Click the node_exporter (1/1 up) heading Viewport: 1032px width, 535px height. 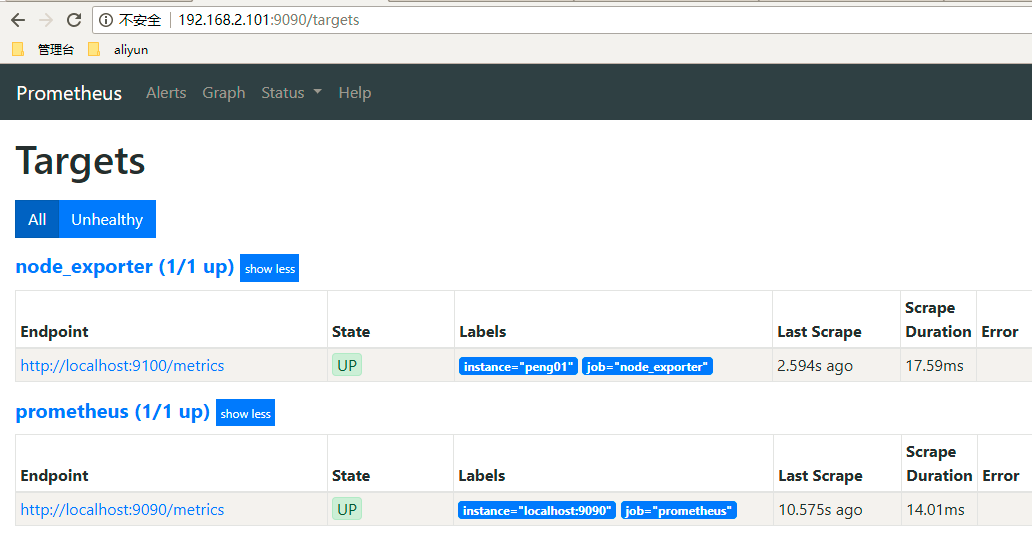[125, 267]
